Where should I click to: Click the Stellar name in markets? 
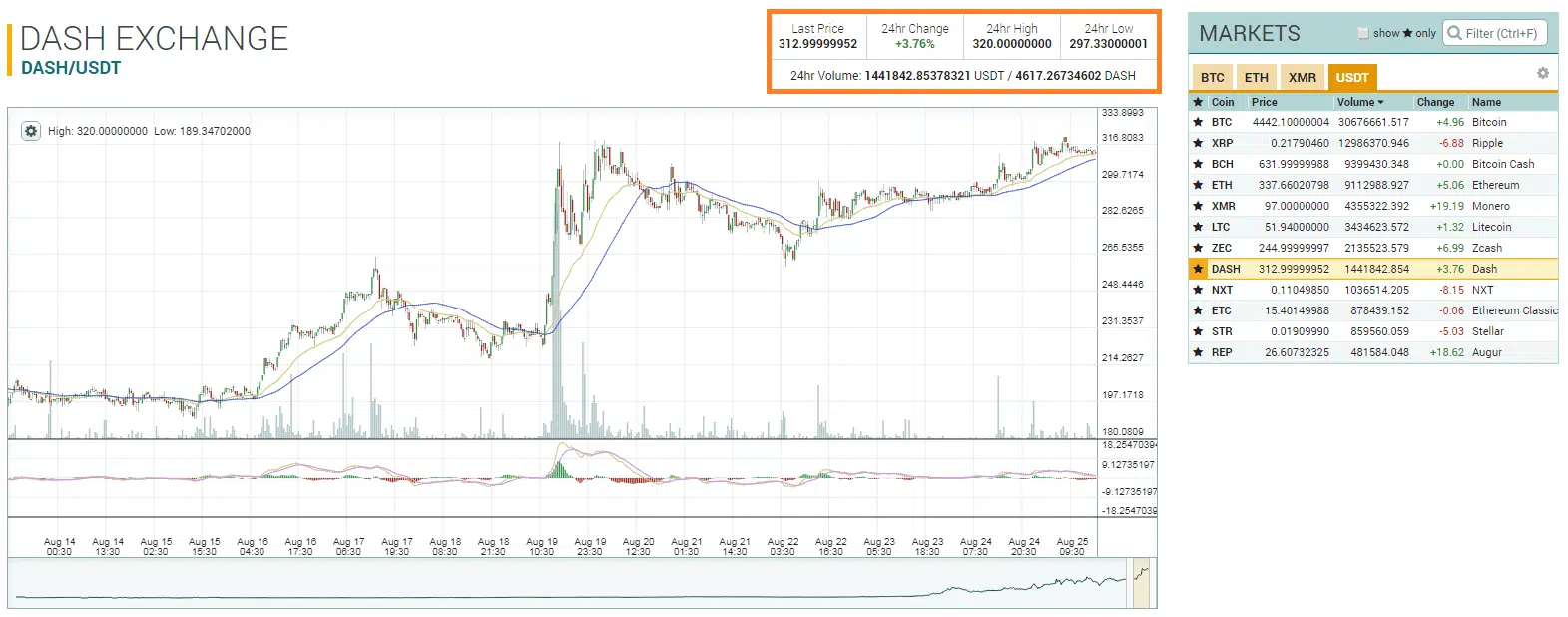1487,331
